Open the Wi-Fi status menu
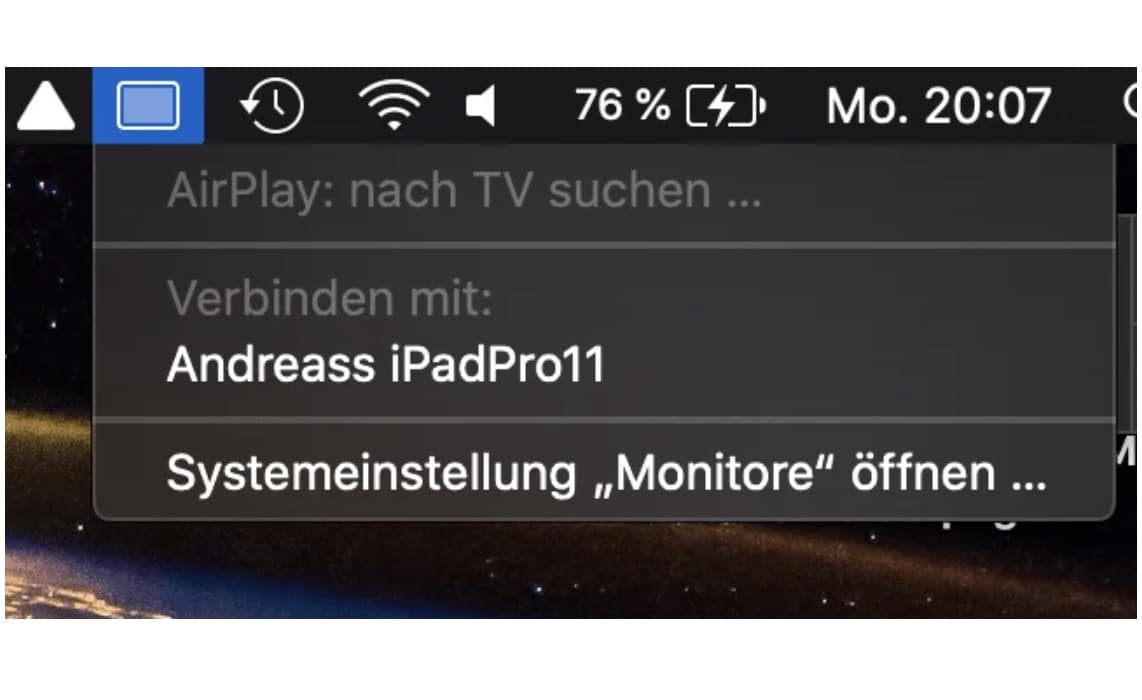 coord(394,106)
